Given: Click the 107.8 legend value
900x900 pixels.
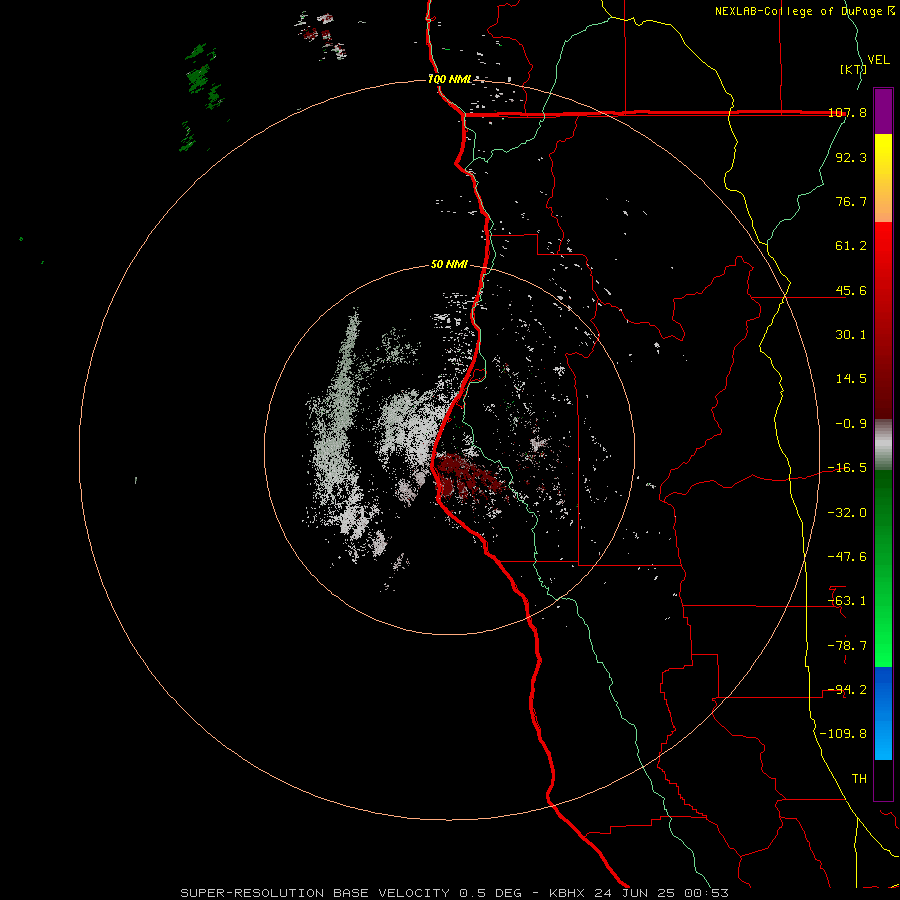Looking at the screenshot, I should coord(848,113).
